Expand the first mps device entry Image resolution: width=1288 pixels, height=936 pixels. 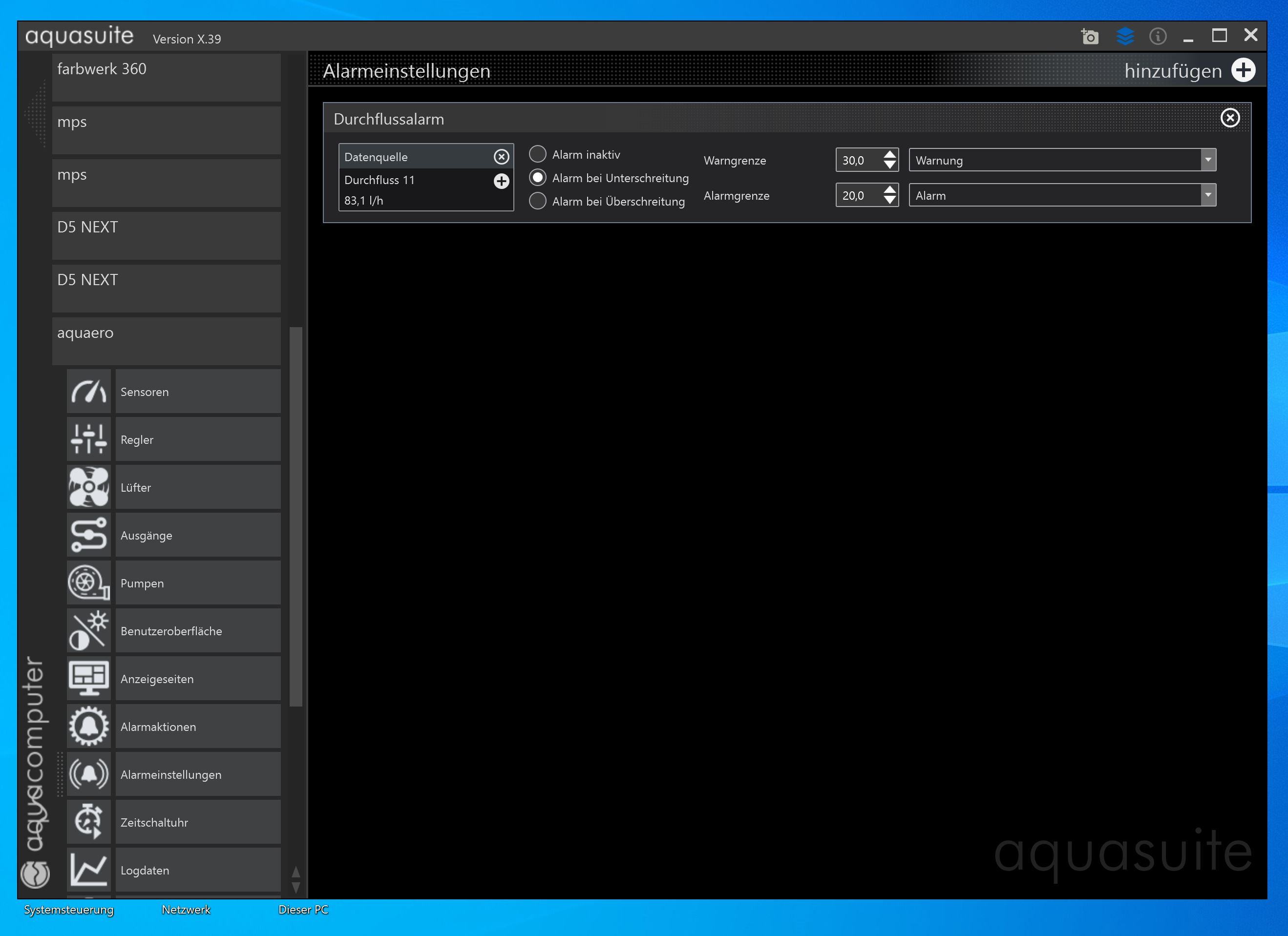[x=167, y=130]
